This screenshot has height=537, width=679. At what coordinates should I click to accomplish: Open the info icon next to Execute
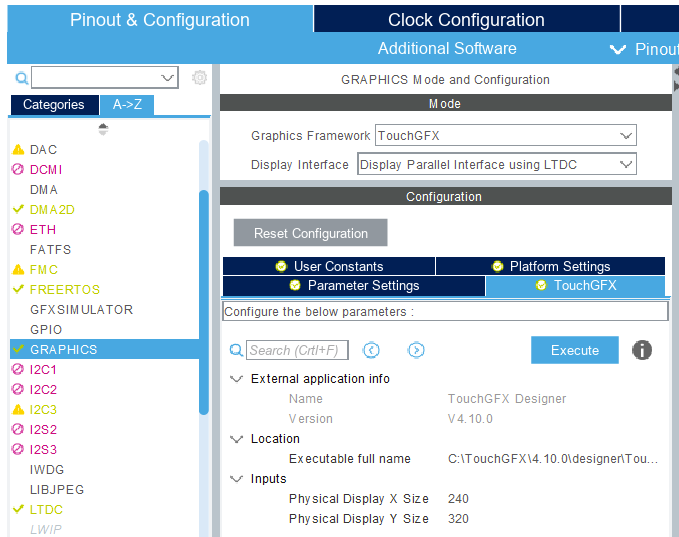(642, 350)
